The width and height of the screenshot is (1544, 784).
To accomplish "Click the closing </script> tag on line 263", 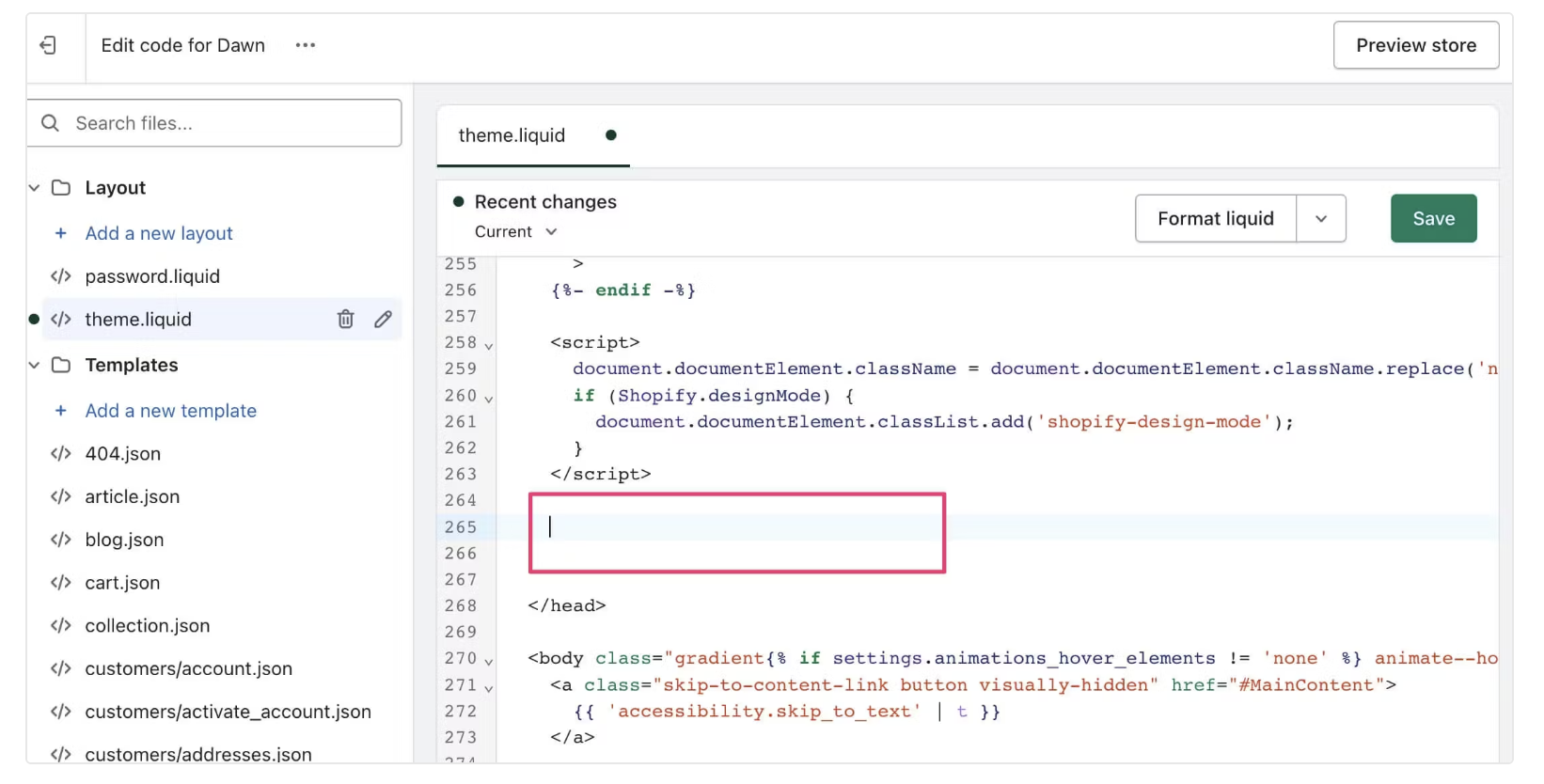I will pos(601,475).
